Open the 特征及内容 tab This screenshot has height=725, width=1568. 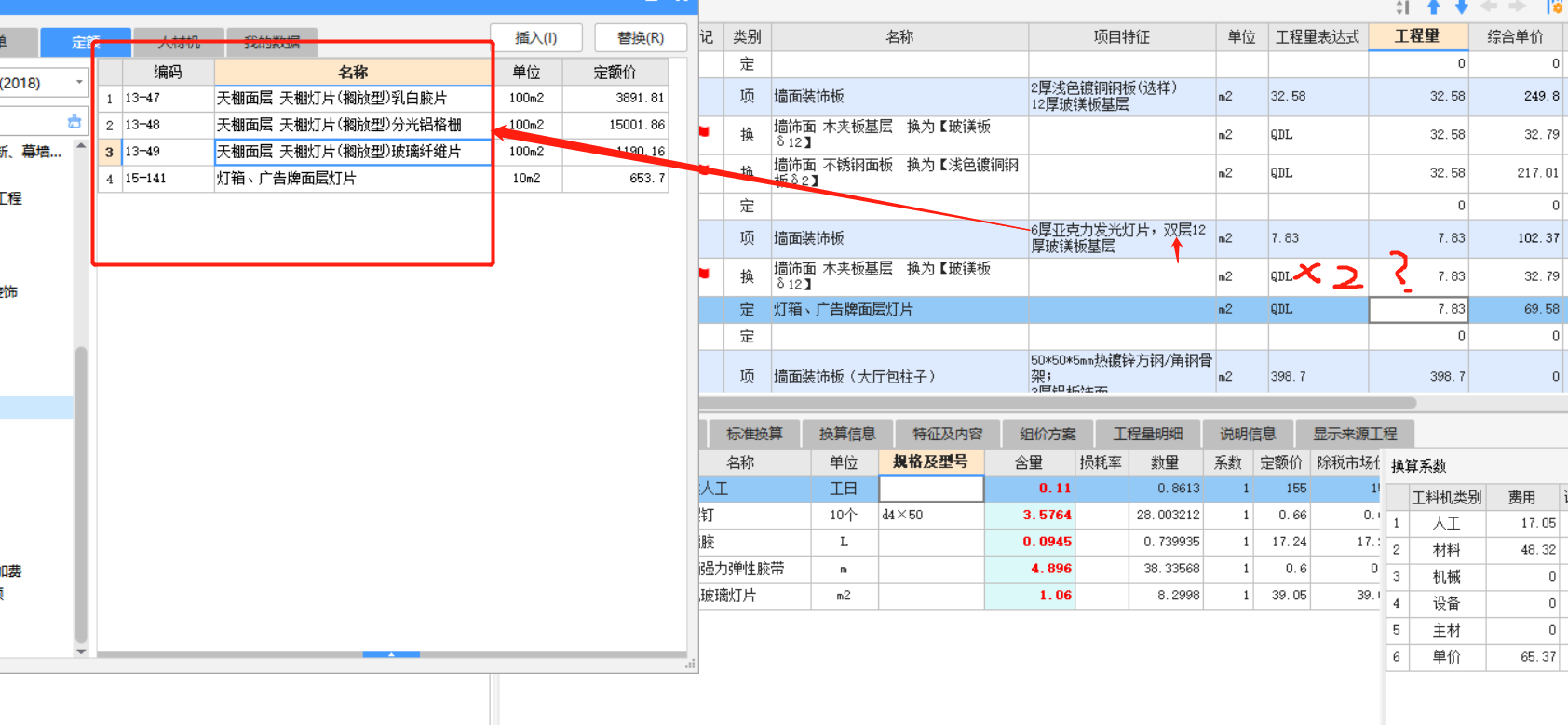[948, 434]
